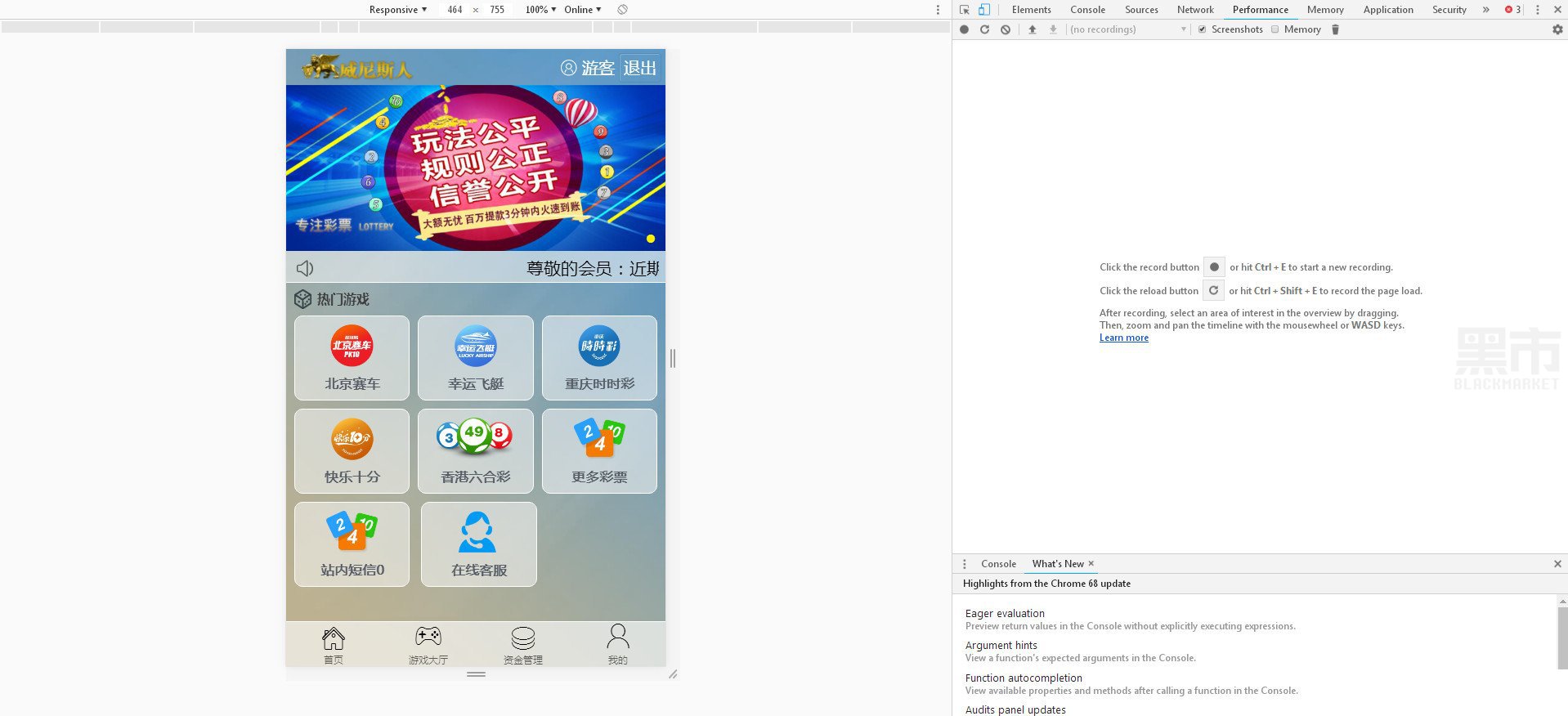Select the What's New drawer tab
Screen dimensions: 1568x716
click(x=1058, y=564)
